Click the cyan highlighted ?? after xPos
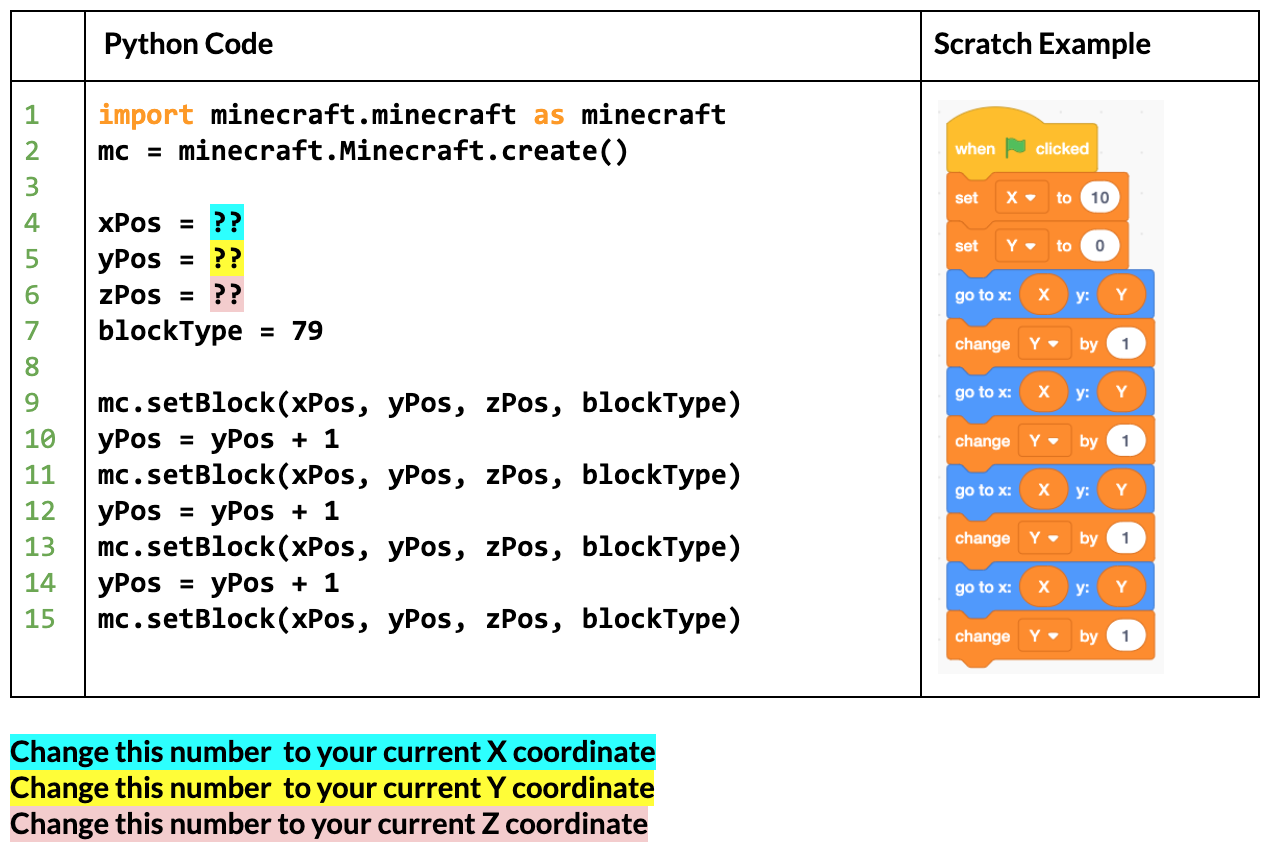The width and height of the screenshot is (1274, 860). 226,222
